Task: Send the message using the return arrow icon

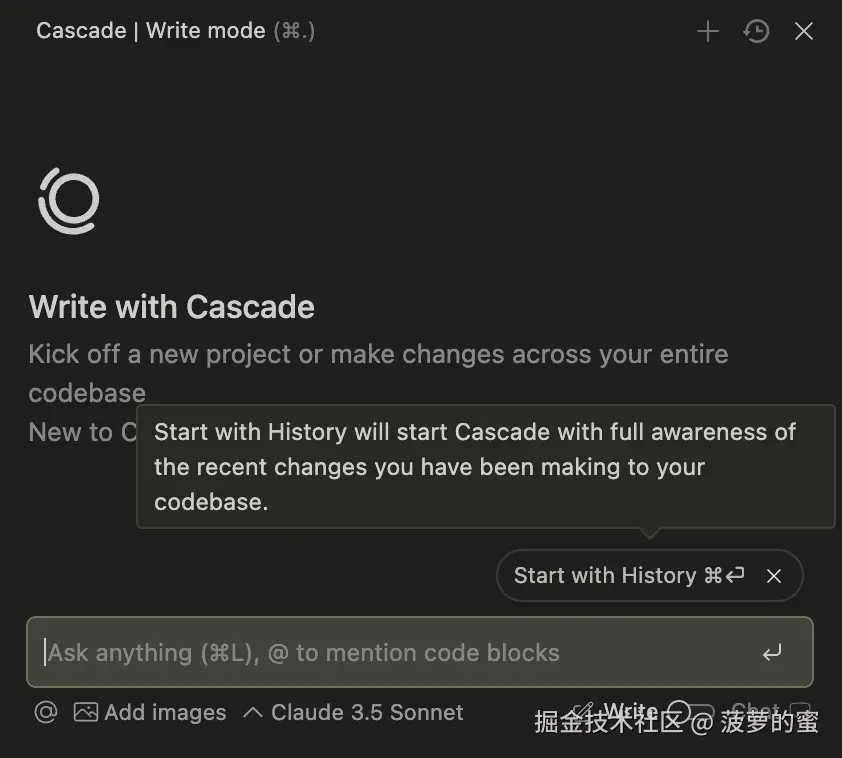Action: tap(772, 652)
